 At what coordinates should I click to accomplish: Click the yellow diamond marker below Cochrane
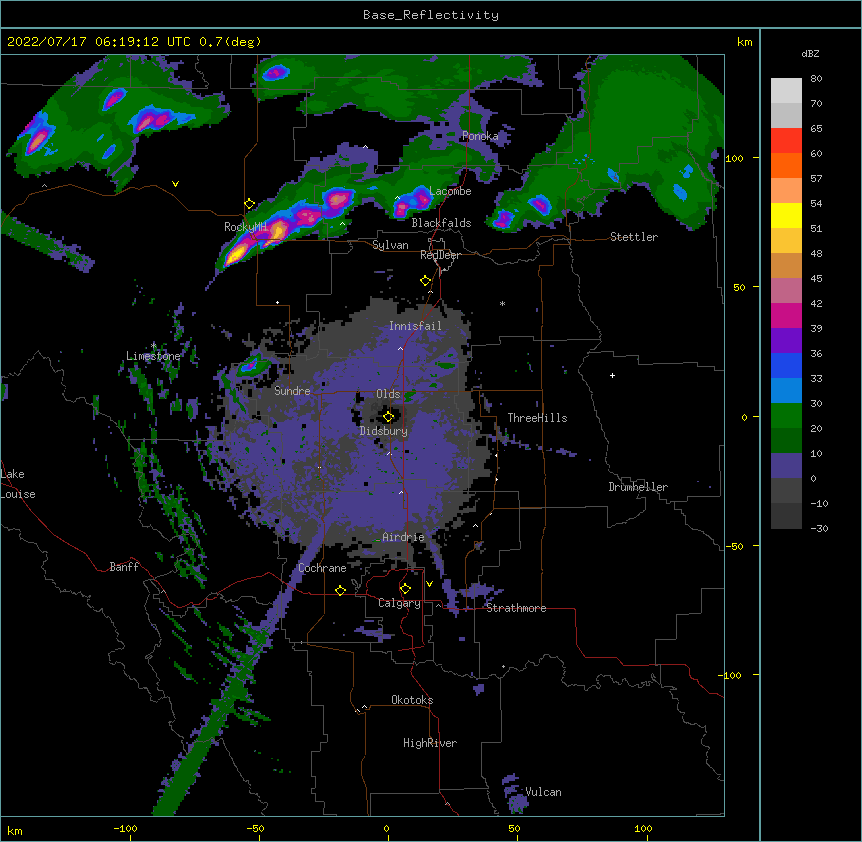(340, 590)
